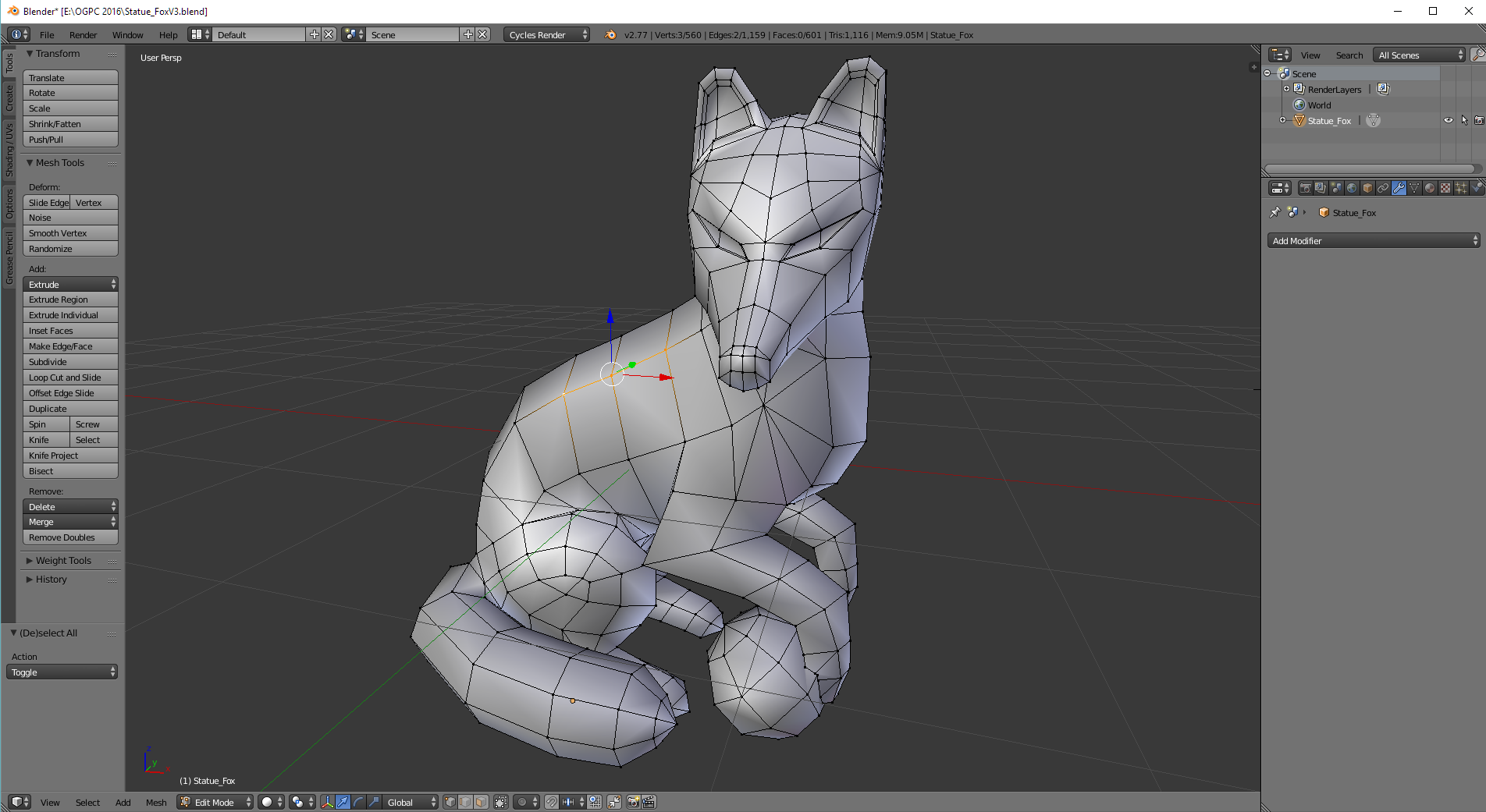Toggle Statue_Fox selectability arrow icon
1486x812 pixels.
[1464, 120]
